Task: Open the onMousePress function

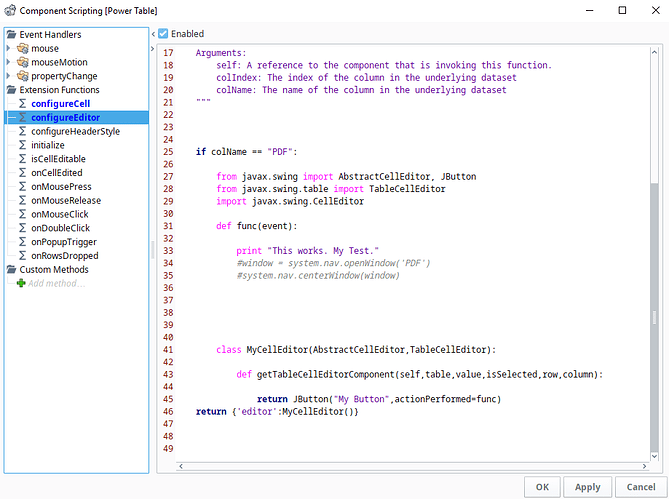Action: pyautogui.click(x=61, y=186)
